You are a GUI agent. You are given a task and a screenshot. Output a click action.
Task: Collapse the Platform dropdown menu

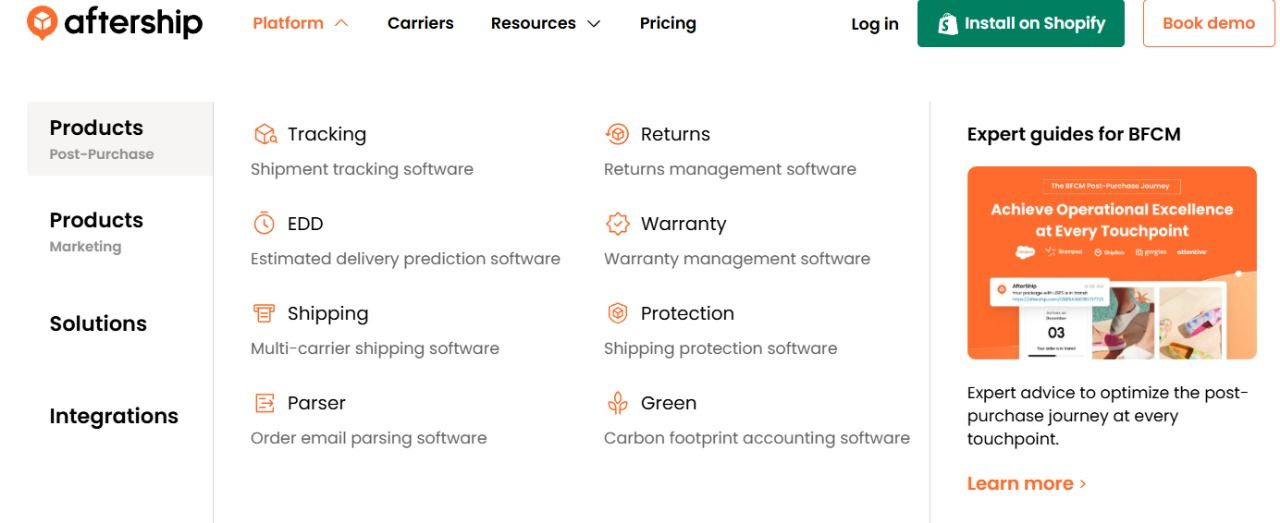click(x=300, y=23)
